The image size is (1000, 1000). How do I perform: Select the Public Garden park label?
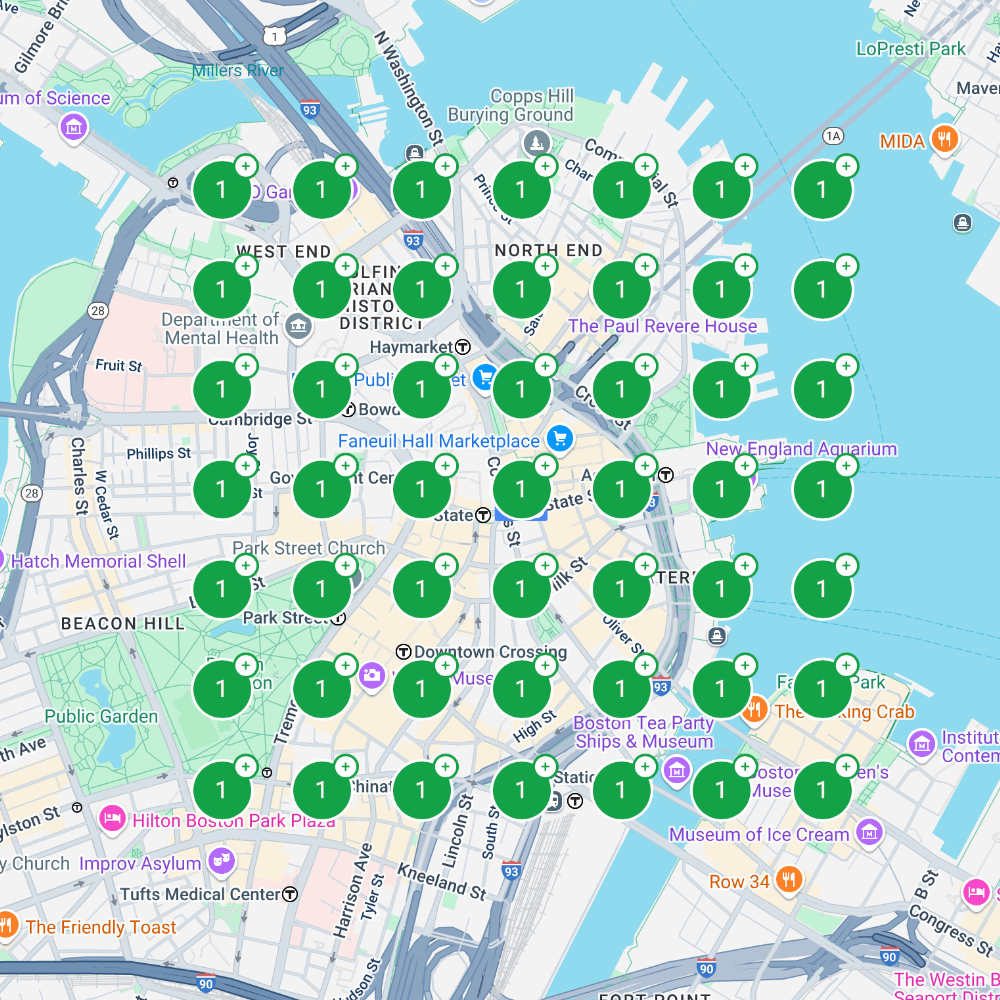click(x=101, y=716)
